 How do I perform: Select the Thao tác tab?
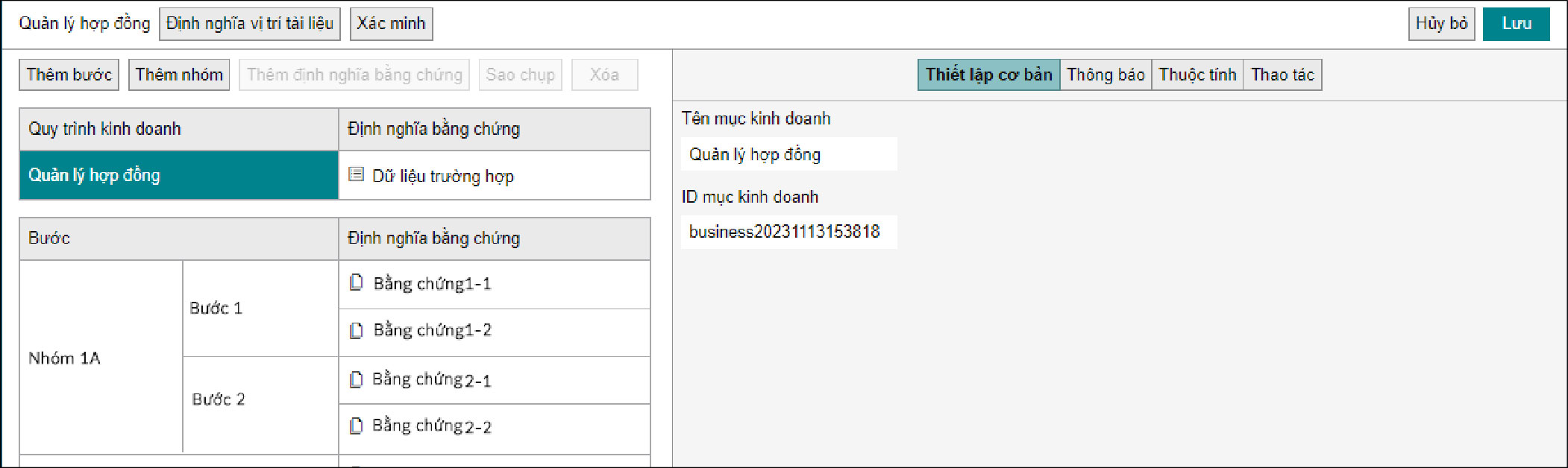[1282, 75]
